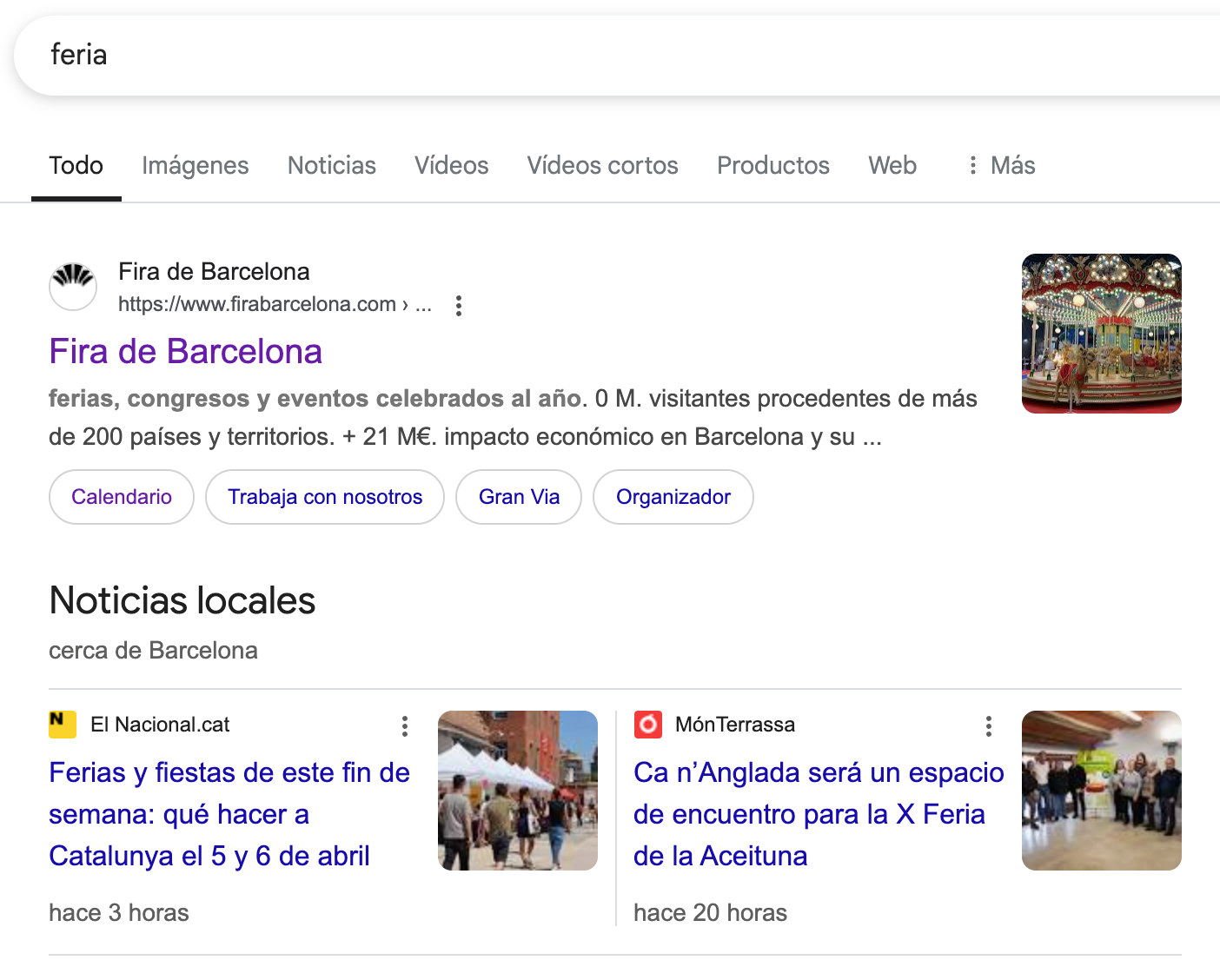Open the Fira de Barcelona title link
Screen dimensions: 1220x980
(185, 352)
